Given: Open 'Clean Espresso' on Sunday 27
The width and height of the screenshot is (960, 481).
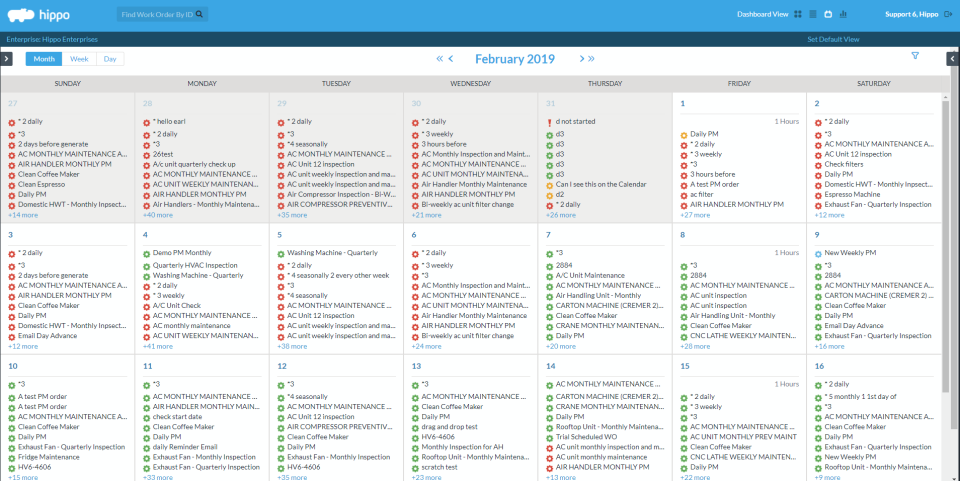Looking at the screenshot, I should (x=41, y=184).
